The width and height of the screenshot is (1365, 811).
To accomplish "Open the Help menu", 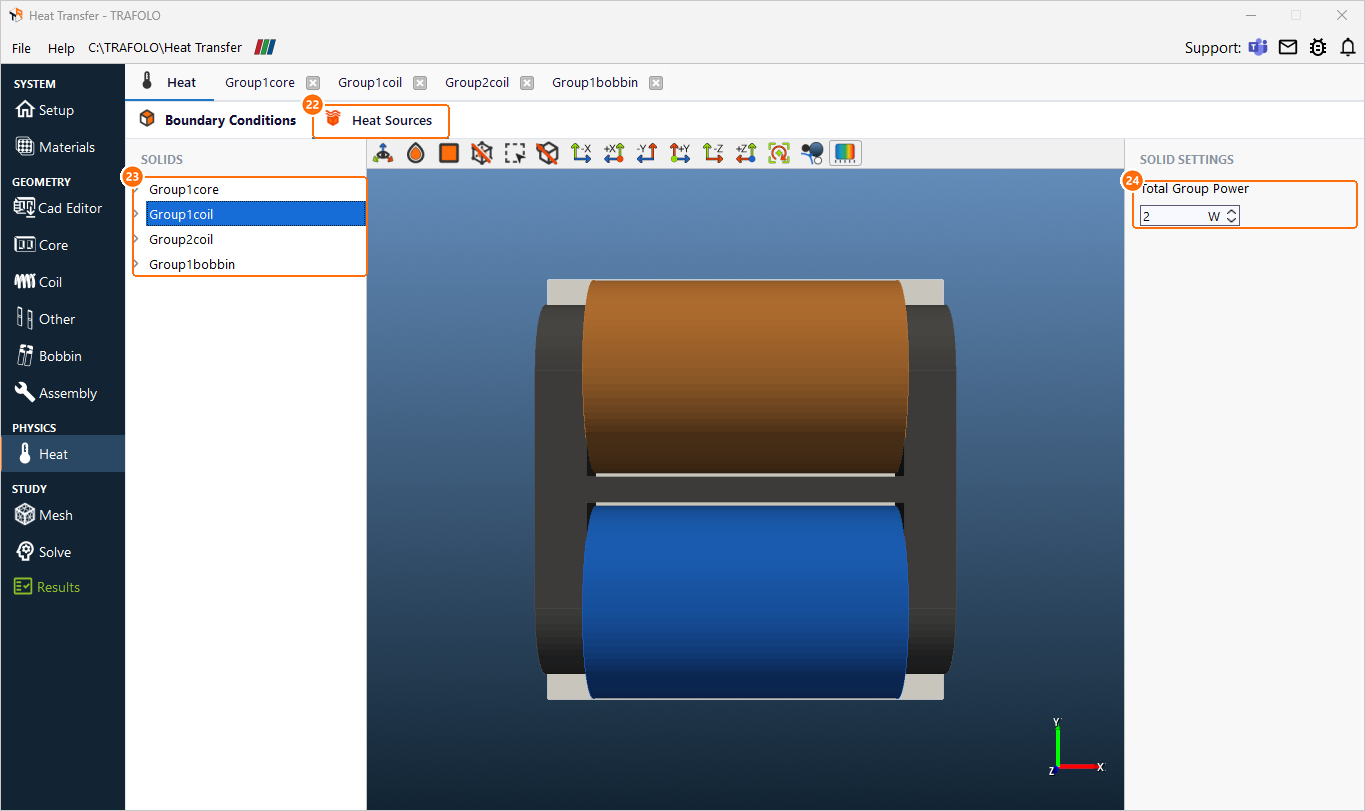I will [x=61, y=48].
